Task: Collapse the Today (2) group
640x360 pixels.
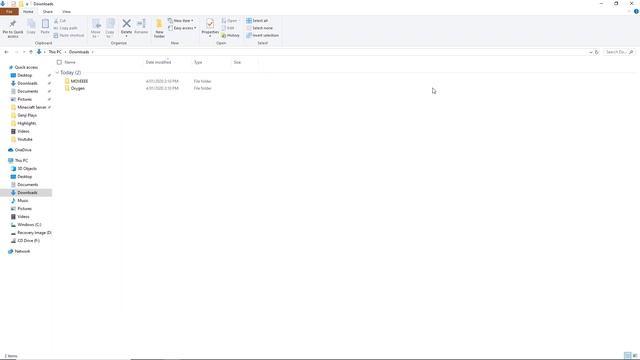Action: point(57,73)
